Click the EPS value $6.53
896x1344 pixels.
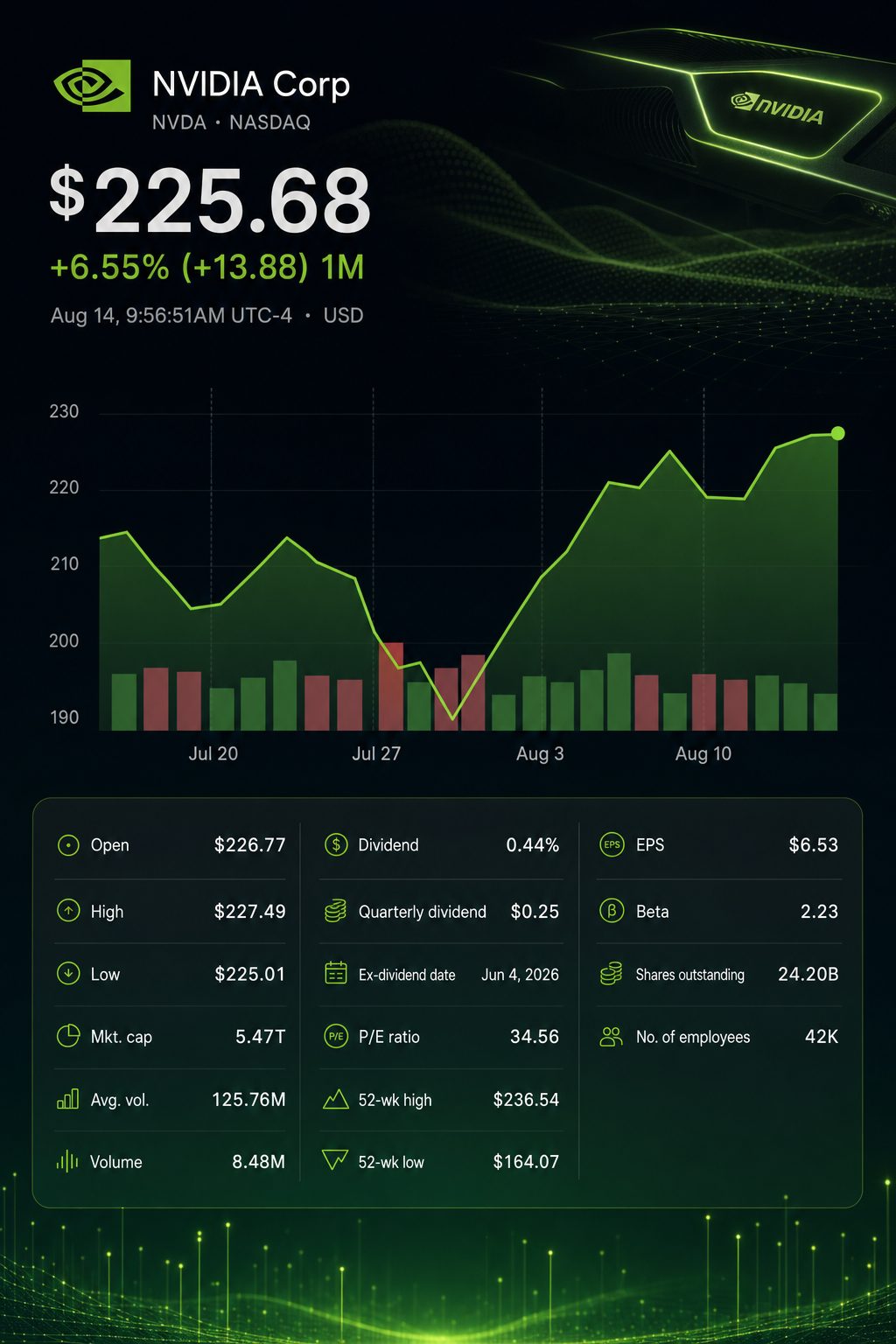click(x=813, y=845)
